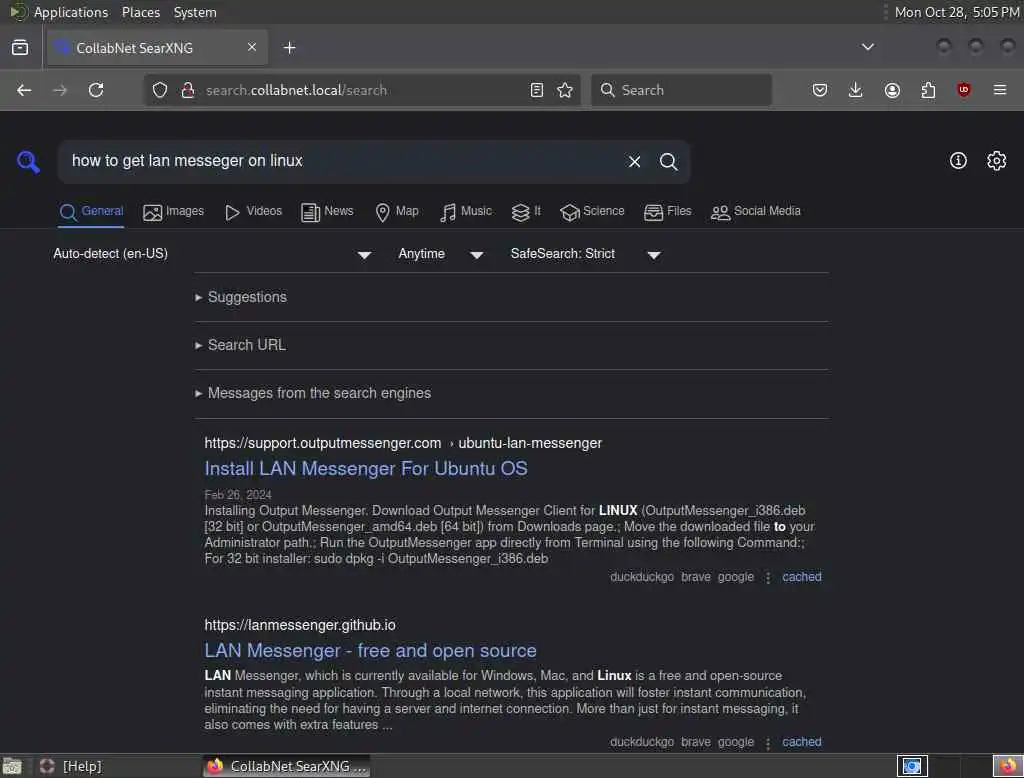This screenshot has width=1024, height=778.
Task: Switch to Map category
Action: [397, 212]
